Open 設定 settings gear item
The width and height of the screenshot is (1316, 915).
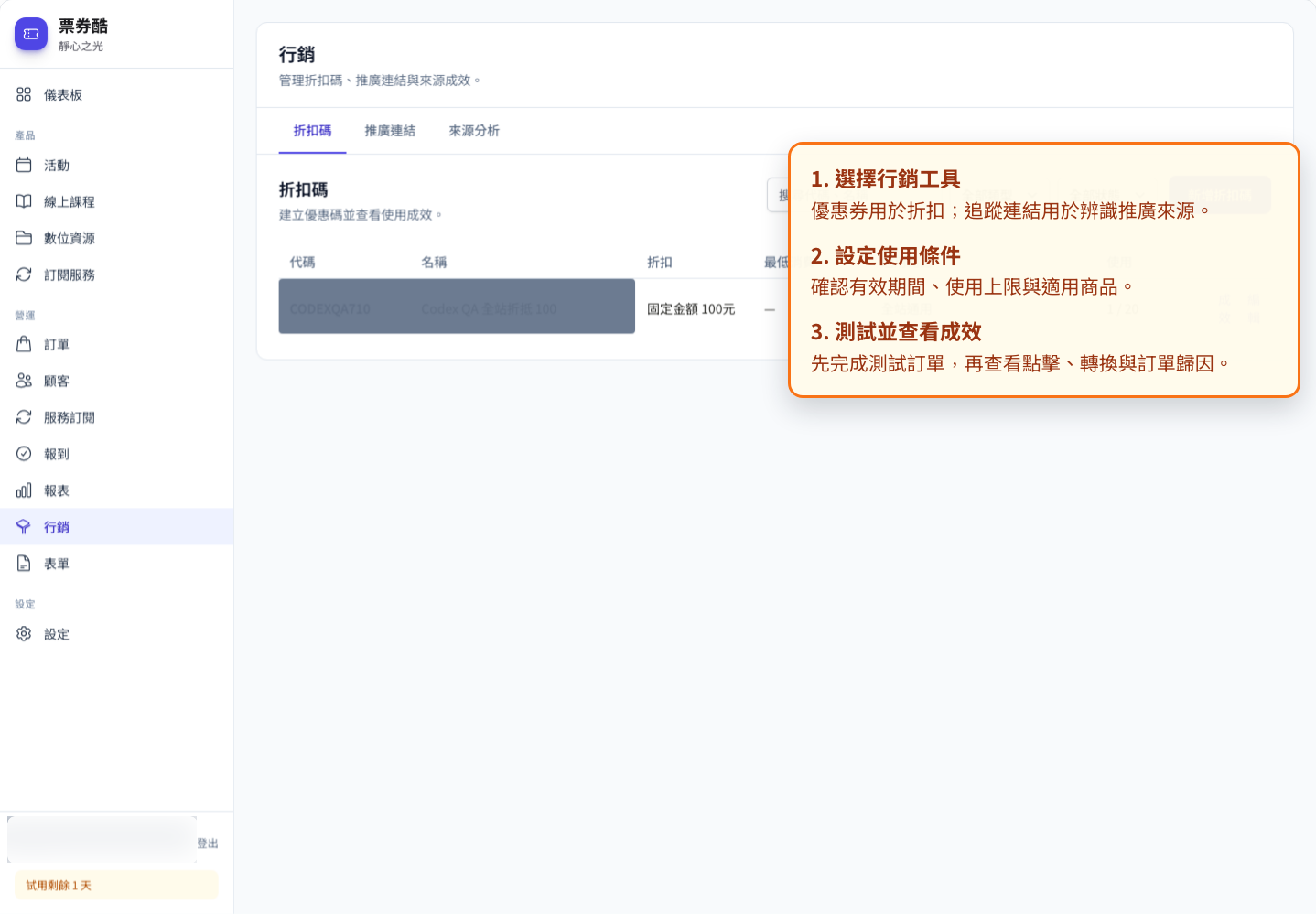pyautogui.click(x=116, y=634)
